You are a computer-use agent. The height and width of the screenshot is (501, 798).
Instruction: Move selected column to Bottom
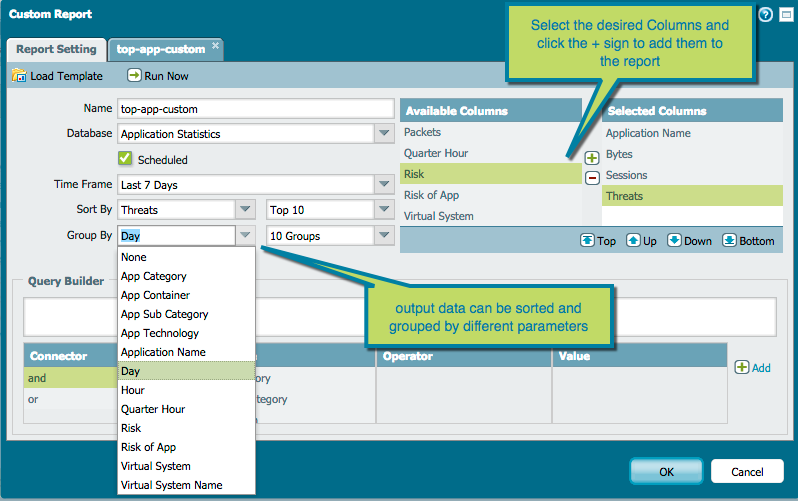748,240
